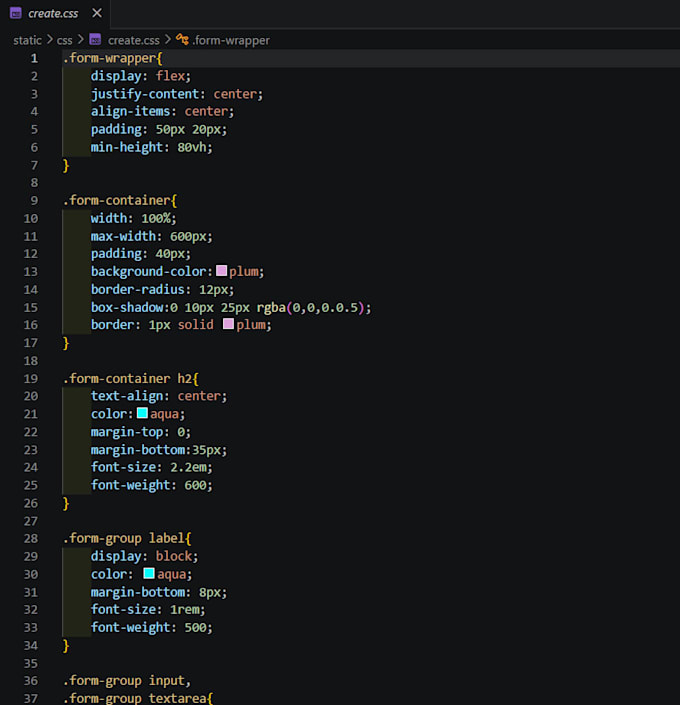The width and height of the screenshot is (680, 705).
Task: Click line number 1 in the gutter
Action: pyautogui.click(x=34, y=58)
